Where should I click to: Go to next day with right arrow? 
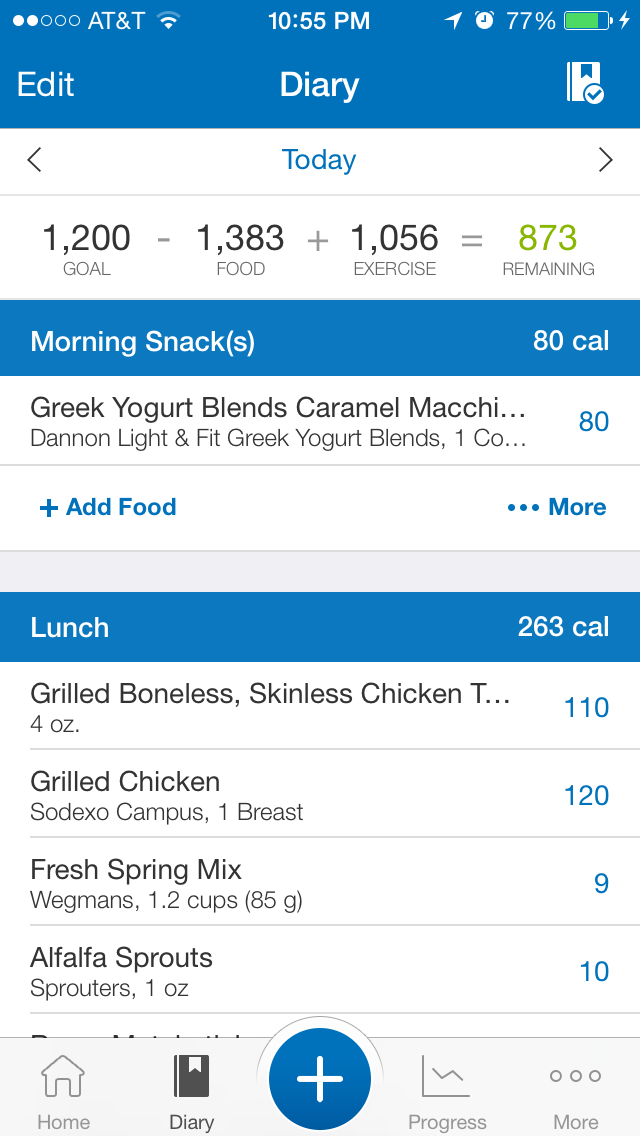605,160
